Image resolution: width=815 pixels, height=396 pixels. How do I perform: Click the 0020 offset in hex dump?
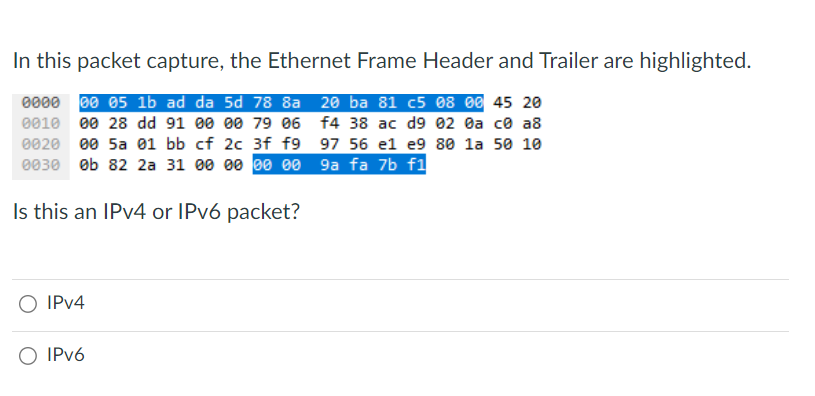point(41,144)
